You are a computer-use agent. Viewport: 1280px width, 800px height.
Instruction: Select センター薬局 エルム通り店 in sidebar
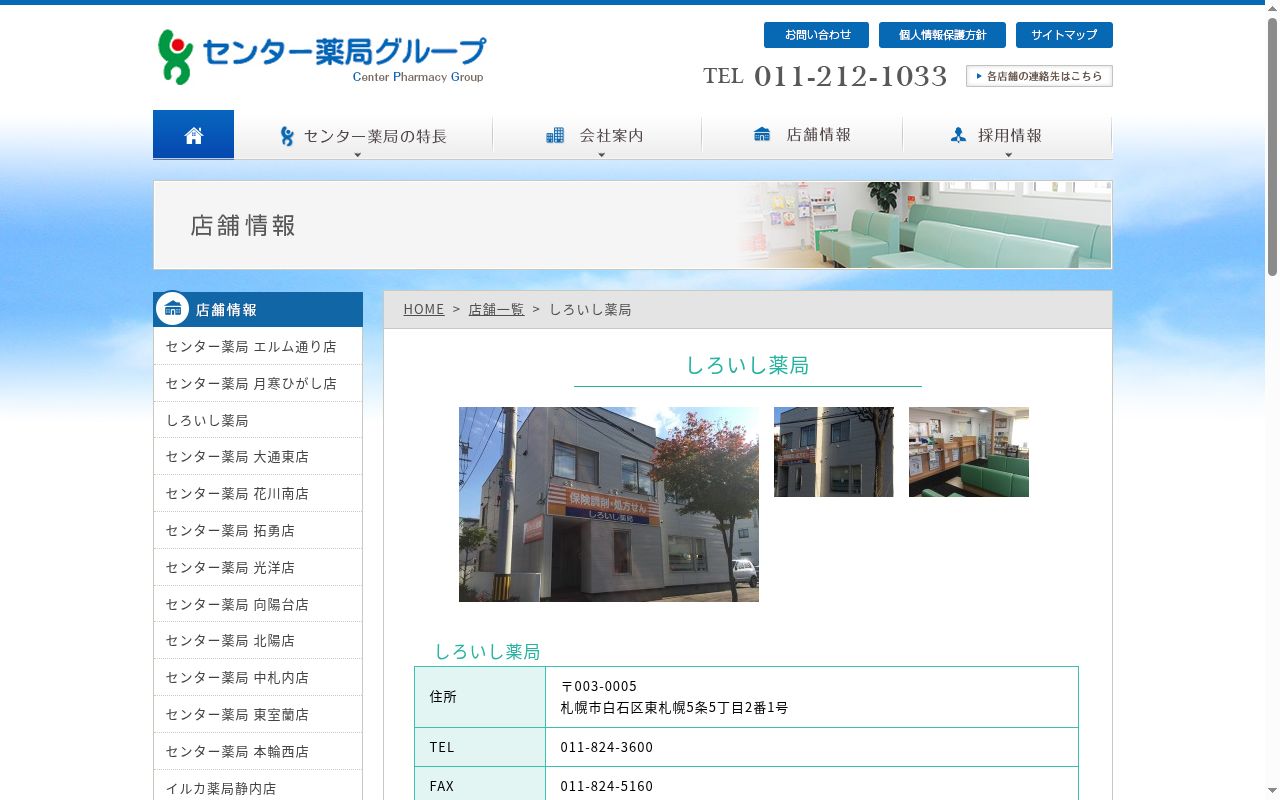tap(258, 347)
